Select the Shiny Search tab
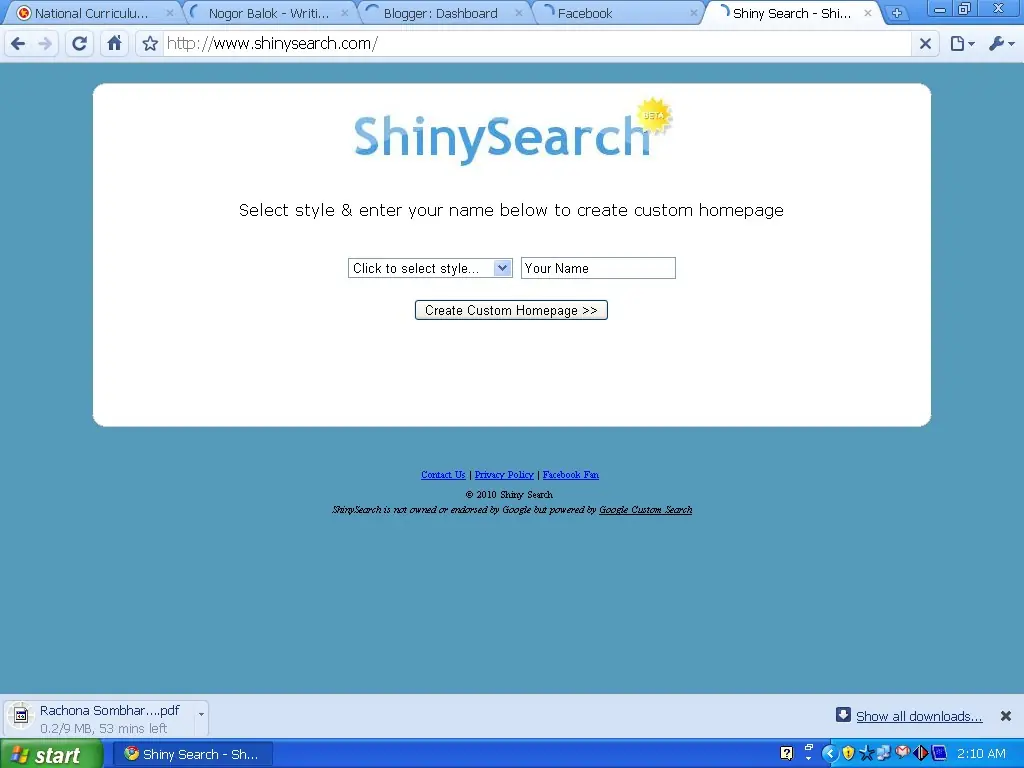The width and height of the screenshot is (1024, 768). click(x=792, y=13)
